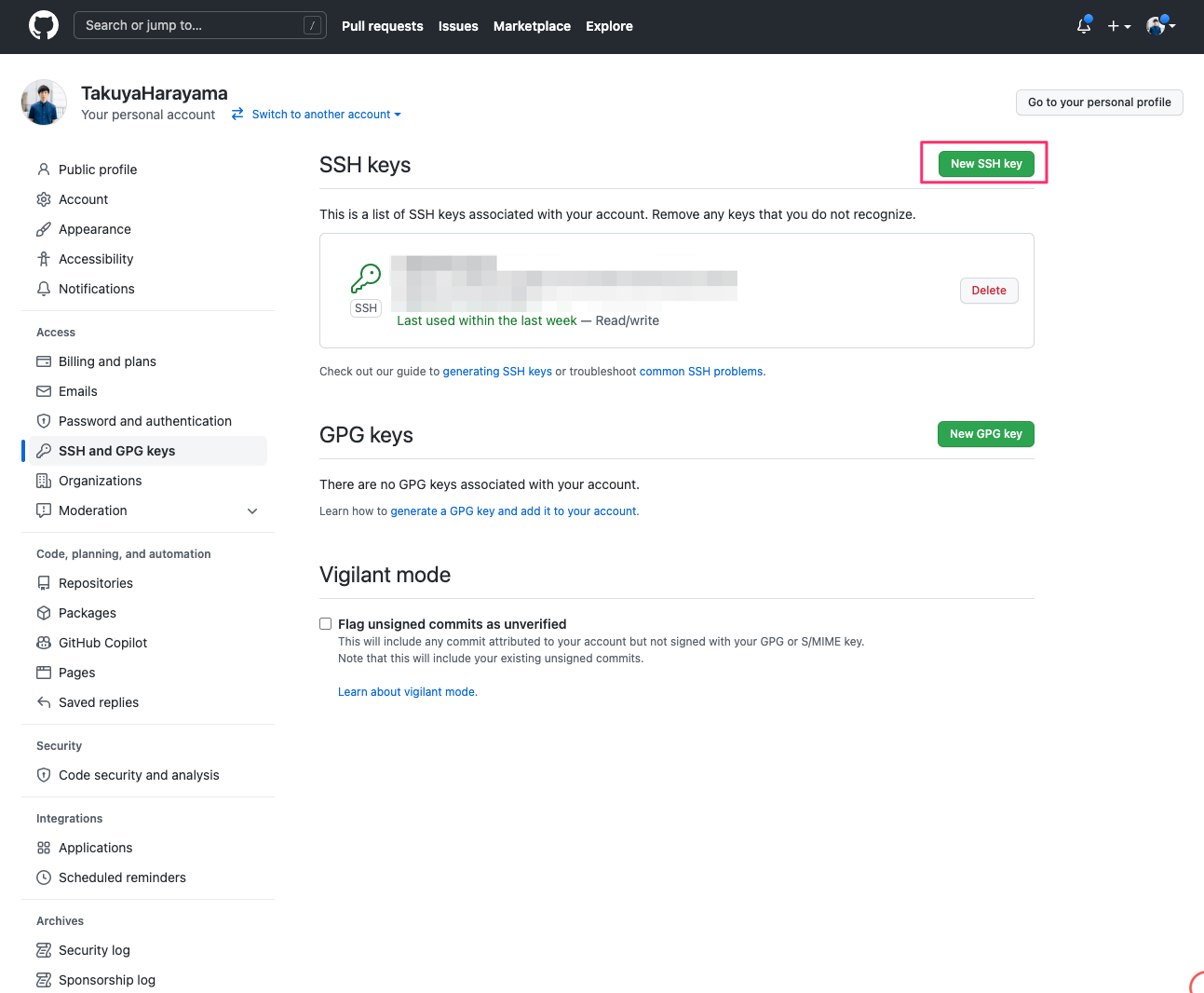Image resolution: width=1204 pixels, height=993 pixels.
Task: Click the Appearance paintbrush icon
Action: 43,228
